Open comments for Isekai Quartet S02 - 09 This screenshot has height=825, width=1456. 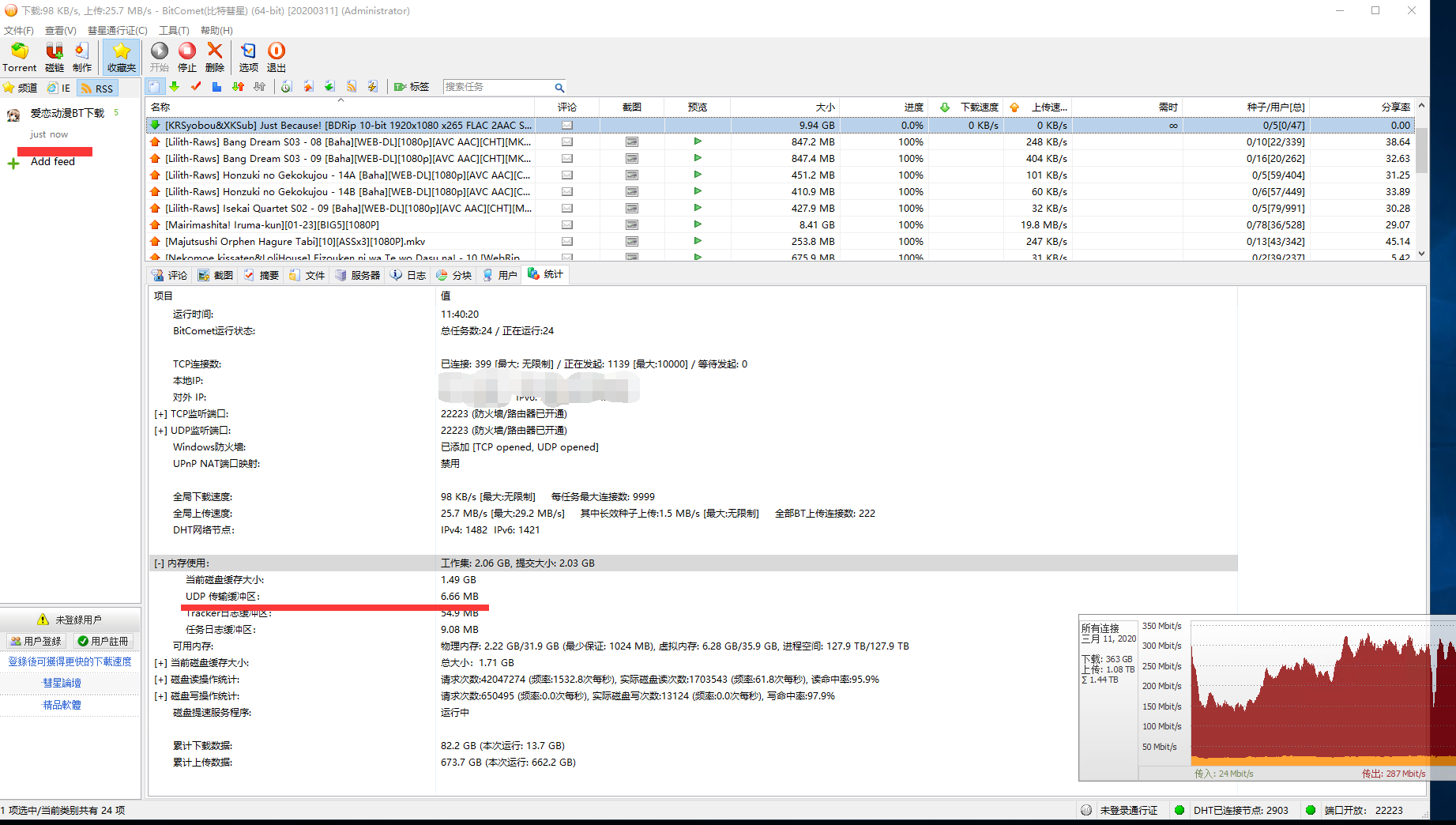567,209
